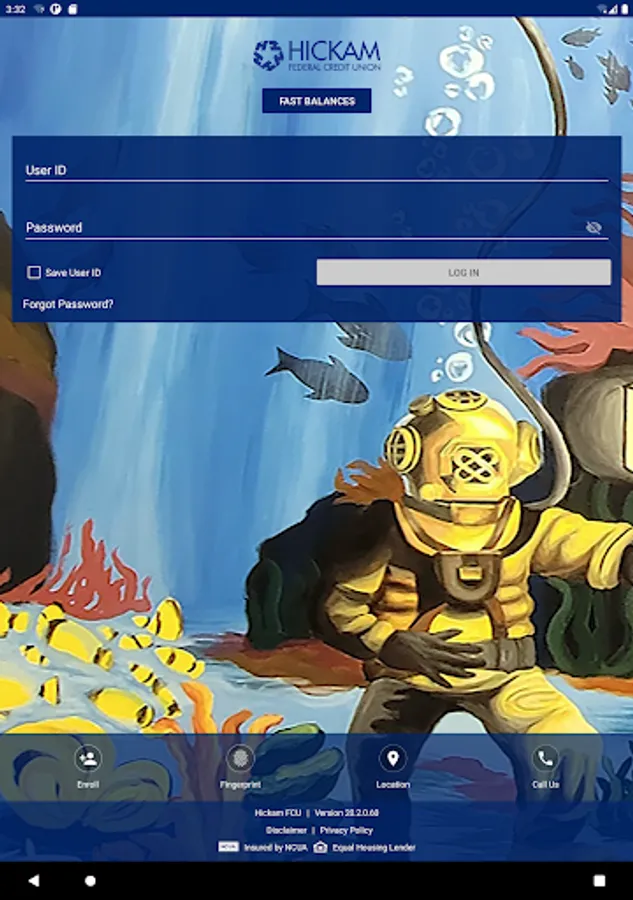Focus the User ID field
This screenshot has height=900, width=633.
coord(316,170)
